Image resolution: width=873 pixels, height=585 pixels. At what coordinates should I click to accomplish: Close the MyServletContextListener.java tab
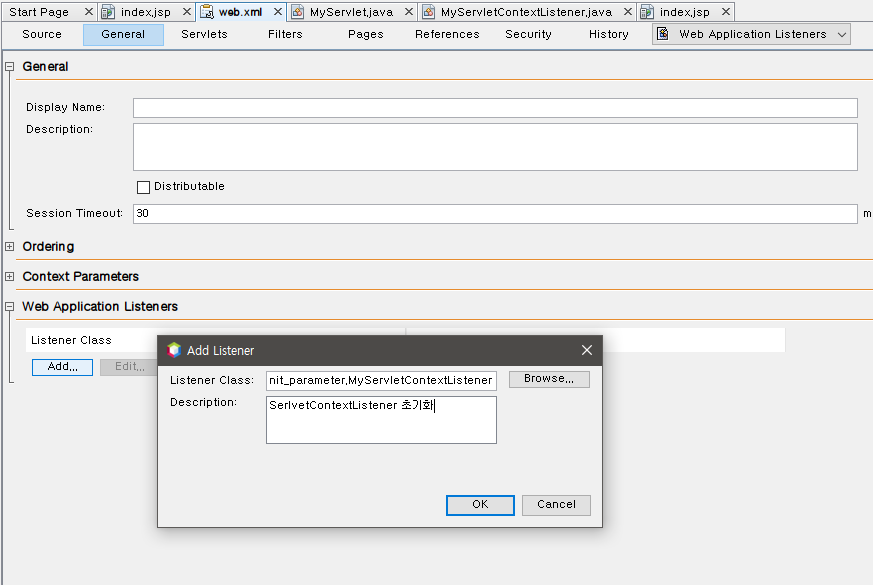pyautogui.click(x=627, y=12)
